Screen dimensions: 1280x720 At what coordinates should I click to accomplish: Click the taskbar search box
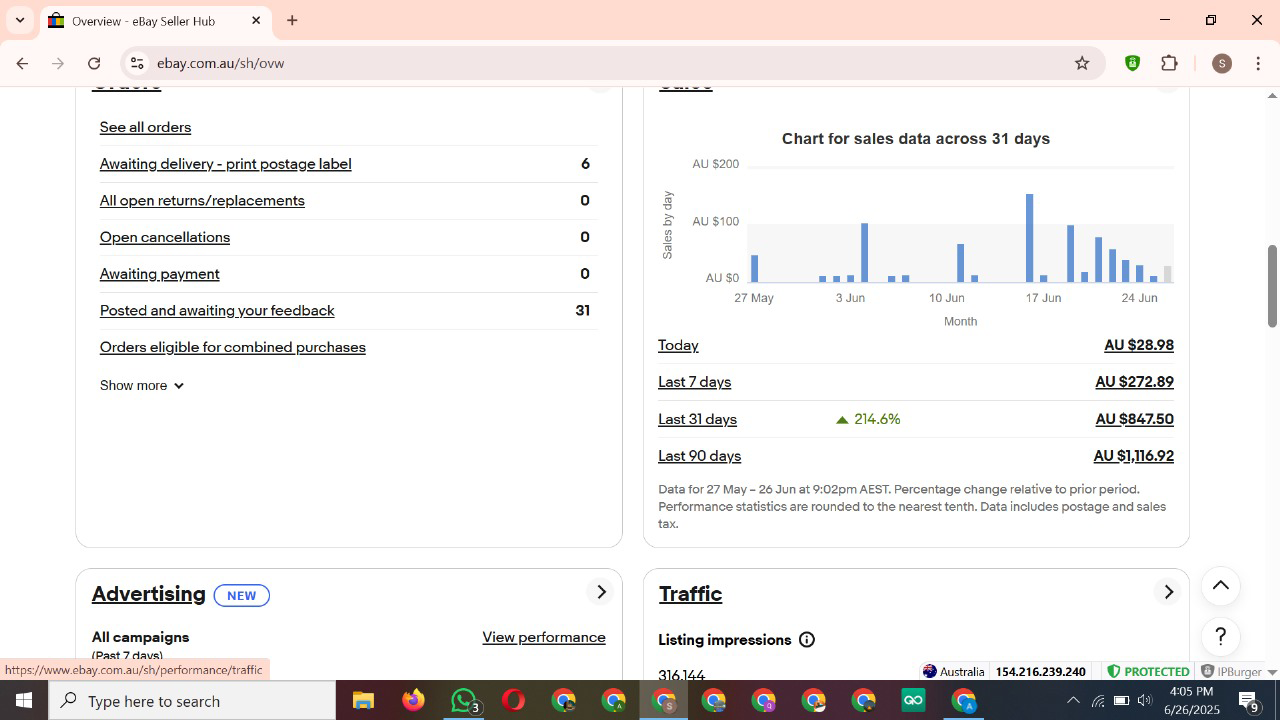192,701
